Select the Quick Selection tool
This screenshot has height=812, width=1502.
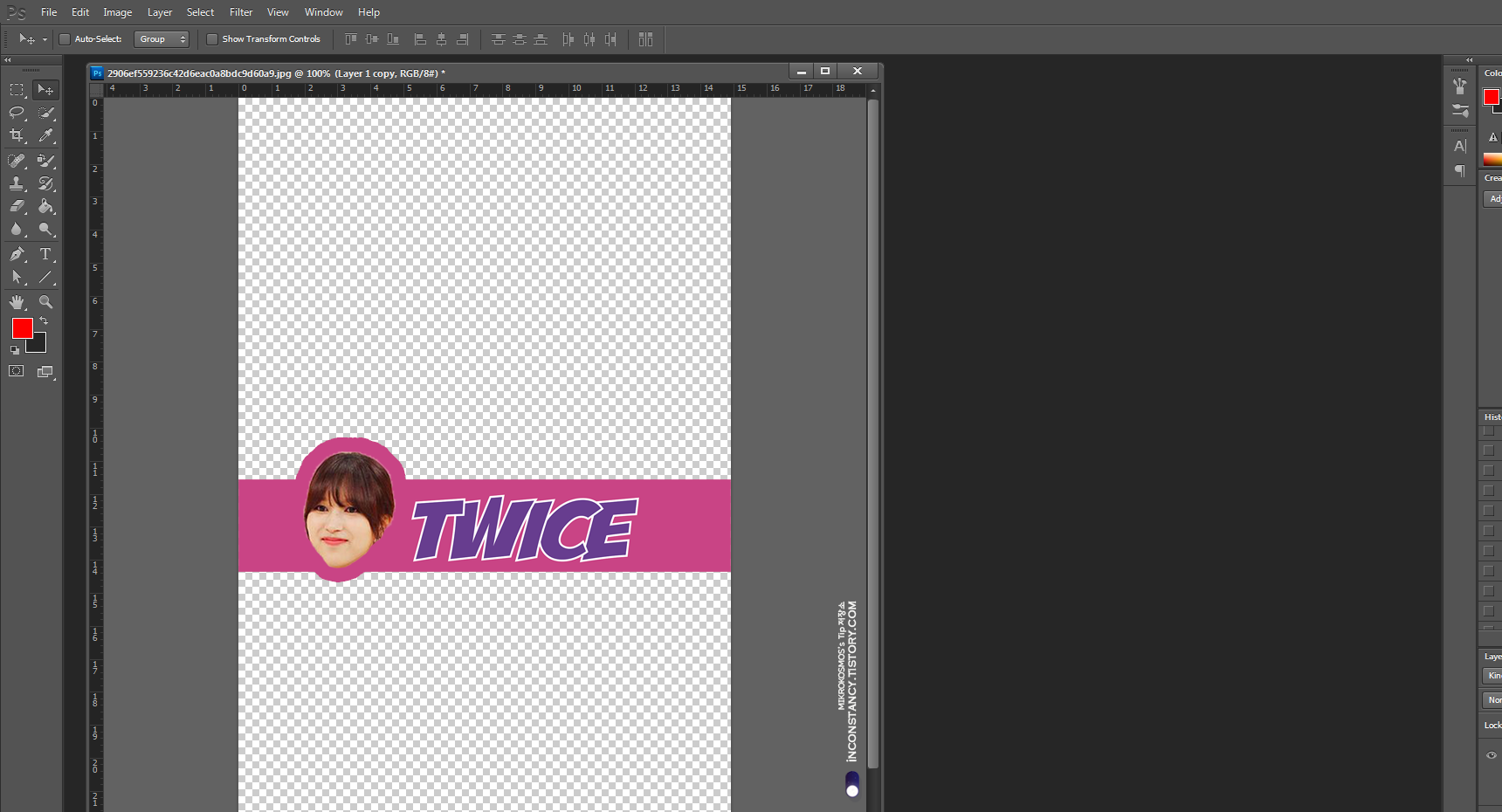46,113
